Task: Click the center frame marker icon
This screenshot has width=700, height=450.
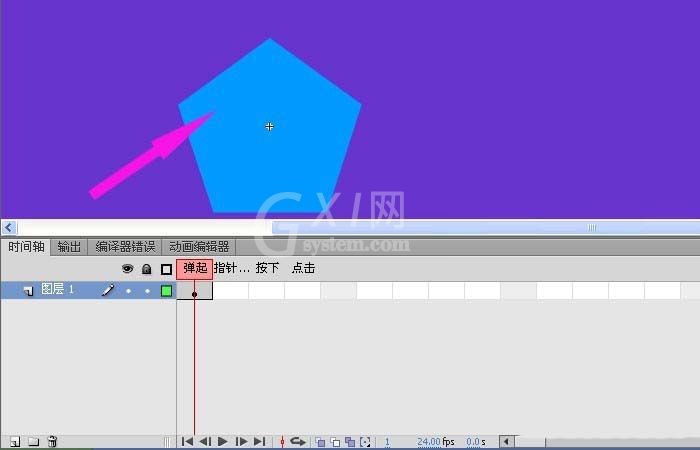Action: (x=282, y=442)
